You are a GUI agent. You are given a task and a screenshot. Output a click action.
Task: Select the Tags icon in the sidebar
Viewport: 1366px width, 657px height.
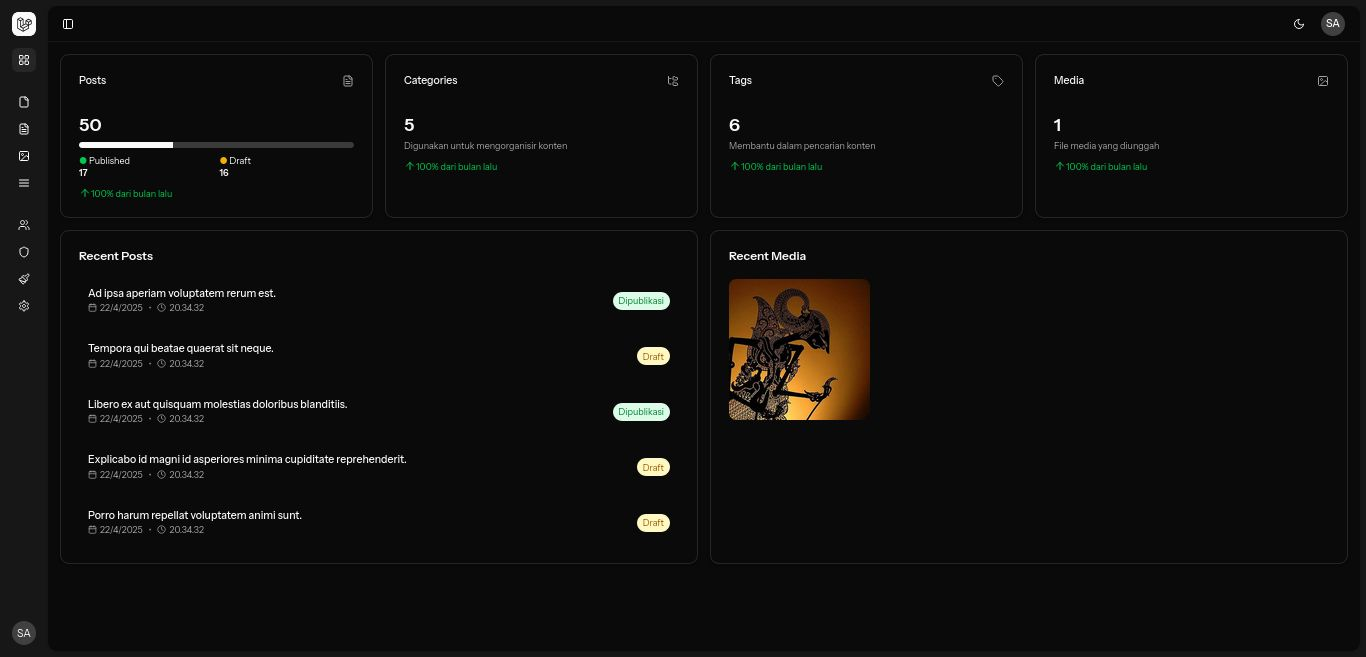click(24, 279)
